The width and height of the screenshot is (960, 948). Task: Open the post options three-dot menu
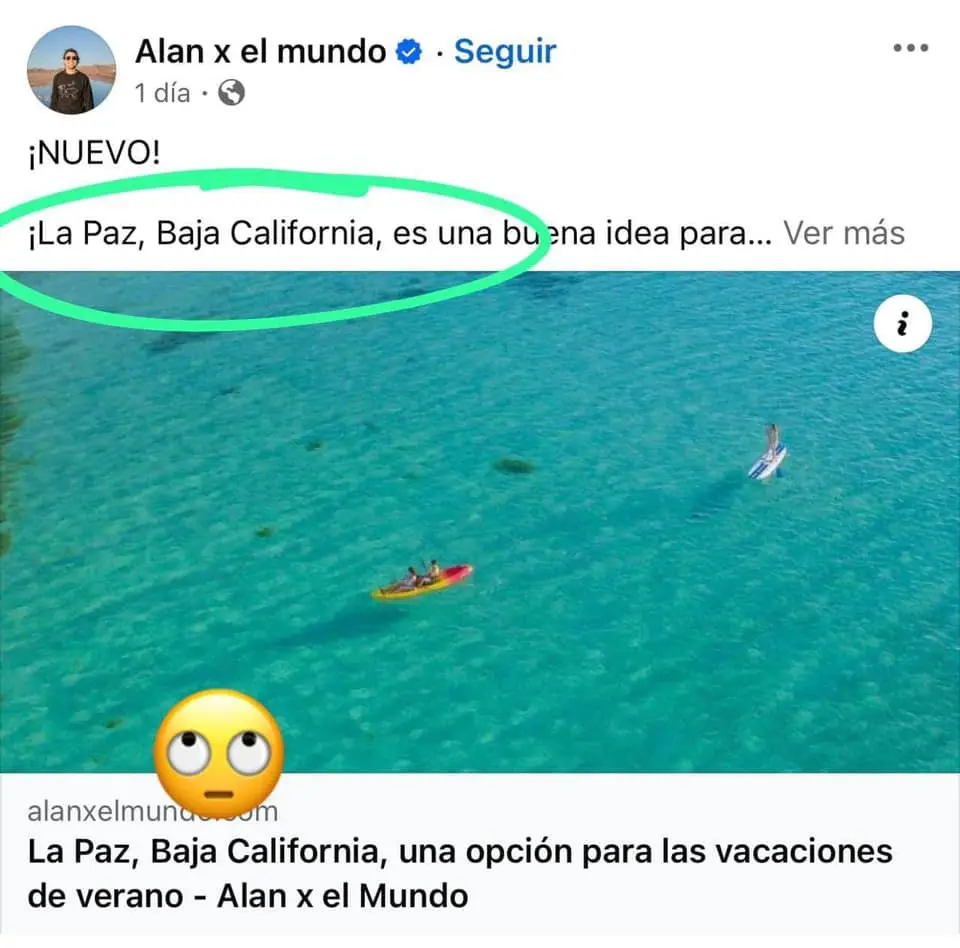click(910, 48)
